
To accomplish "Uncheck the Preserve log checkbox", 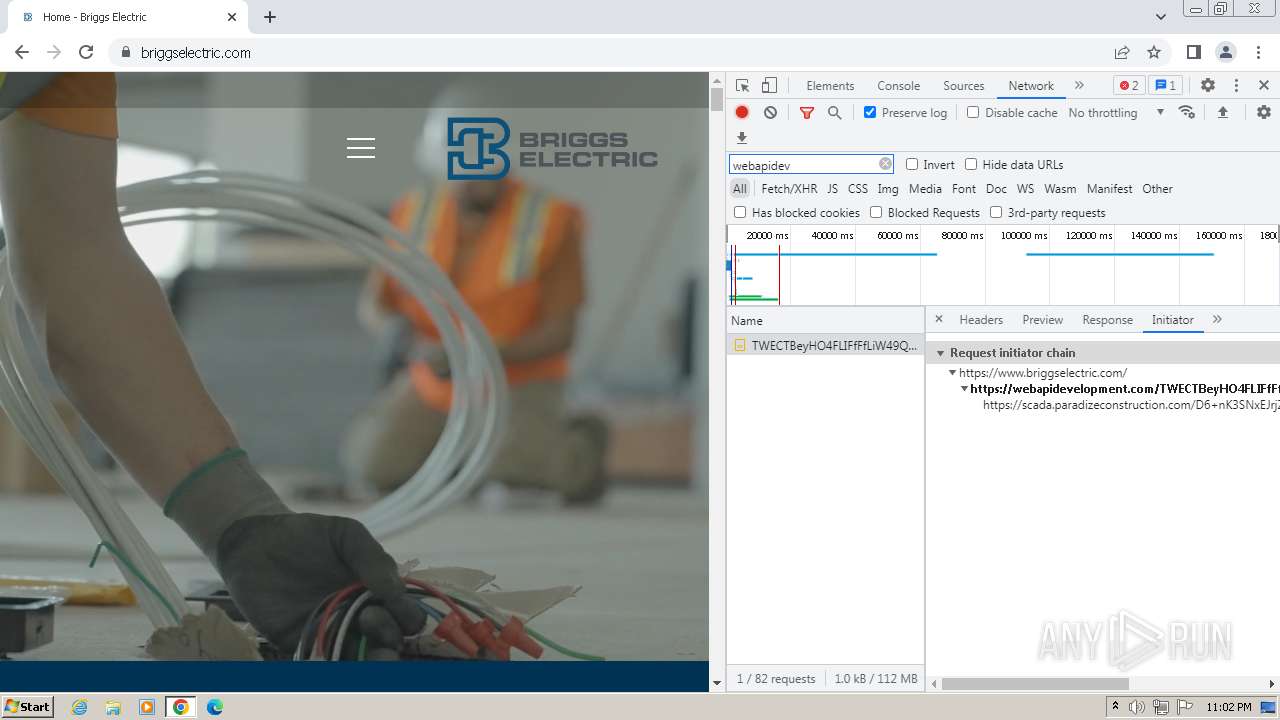I will pyautogui.click(x=870, y=112).
